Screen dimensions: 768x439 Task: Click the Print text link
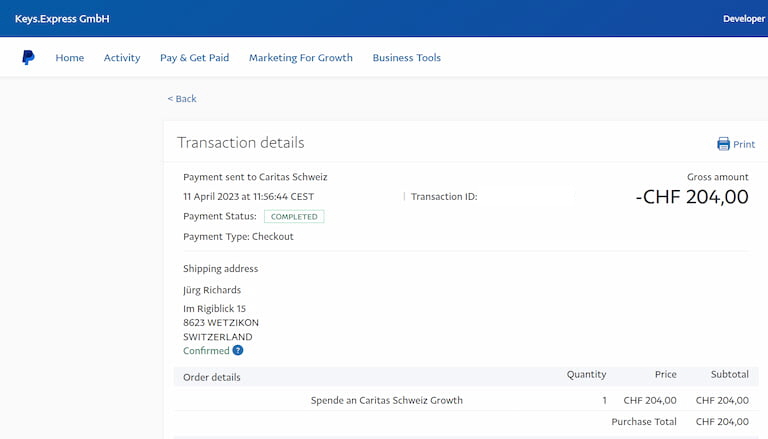(744, 145)
